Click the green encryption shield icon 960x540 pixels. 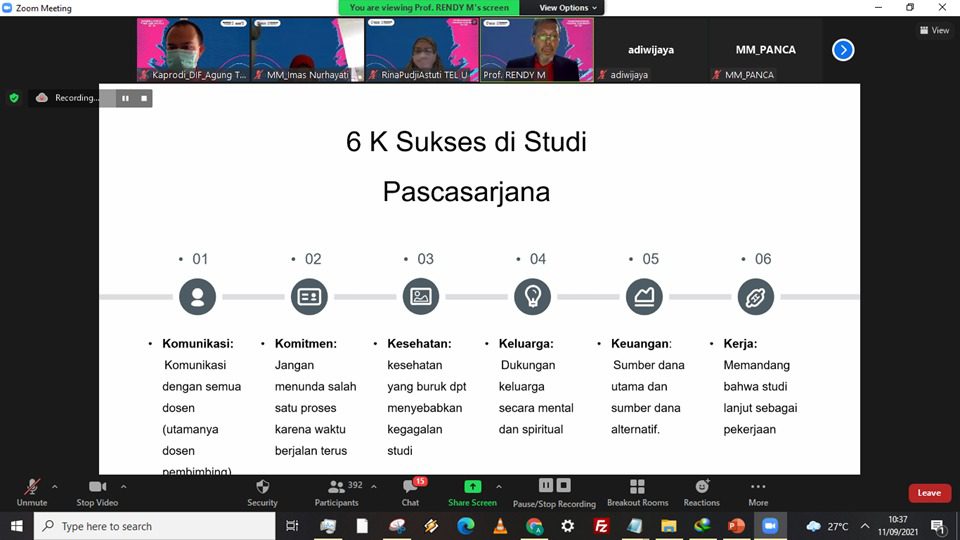[x=14, y=98]
